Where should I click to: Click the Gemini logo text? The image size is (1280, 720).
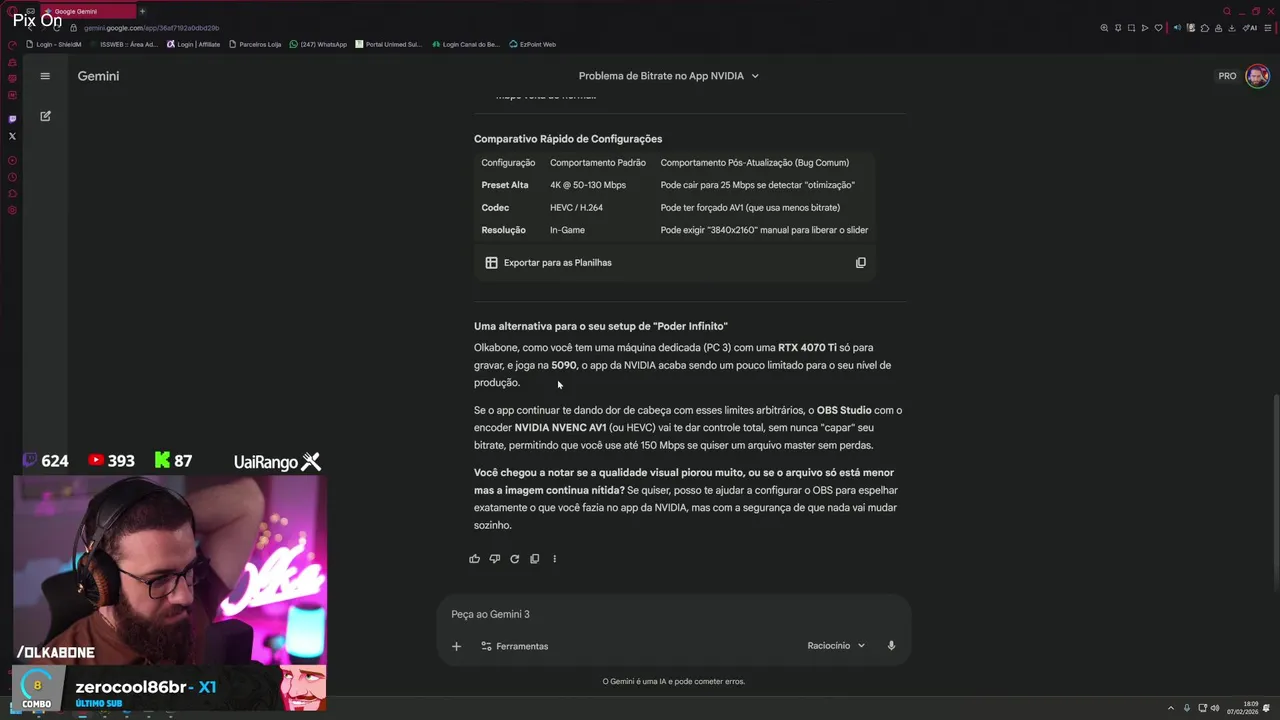click(x=98, y=76)
